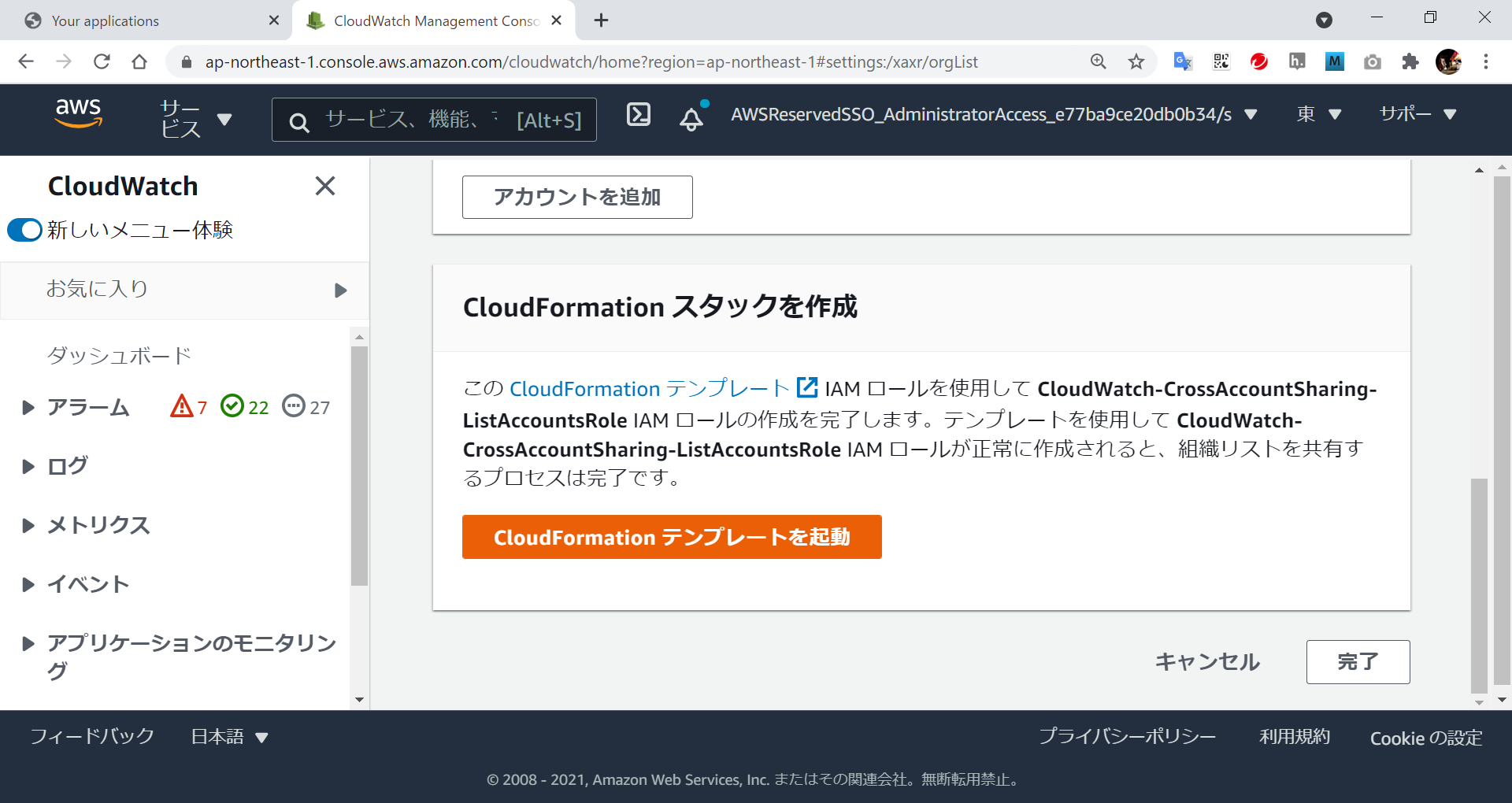Viewport: 1512px width, 803px height.
Task: Click the notifications bell icon
Action: tap(691, 118)
